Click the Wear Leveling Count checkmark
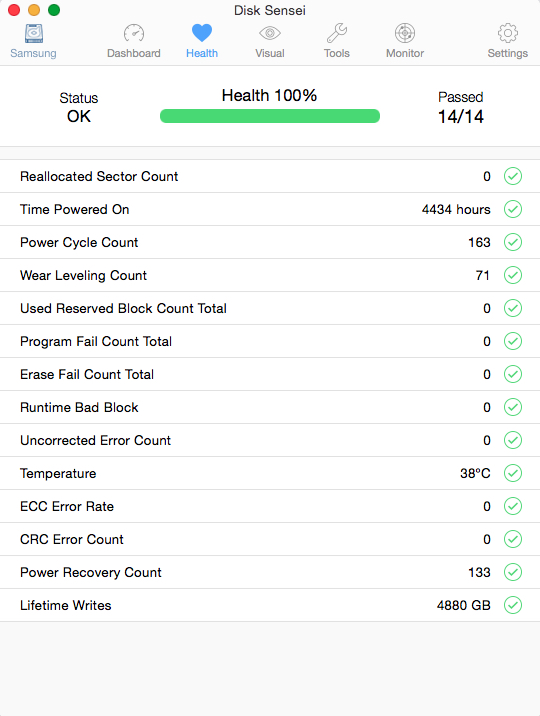Image resolution: width=540 pixels, height=716 pixels. (513, 275)
